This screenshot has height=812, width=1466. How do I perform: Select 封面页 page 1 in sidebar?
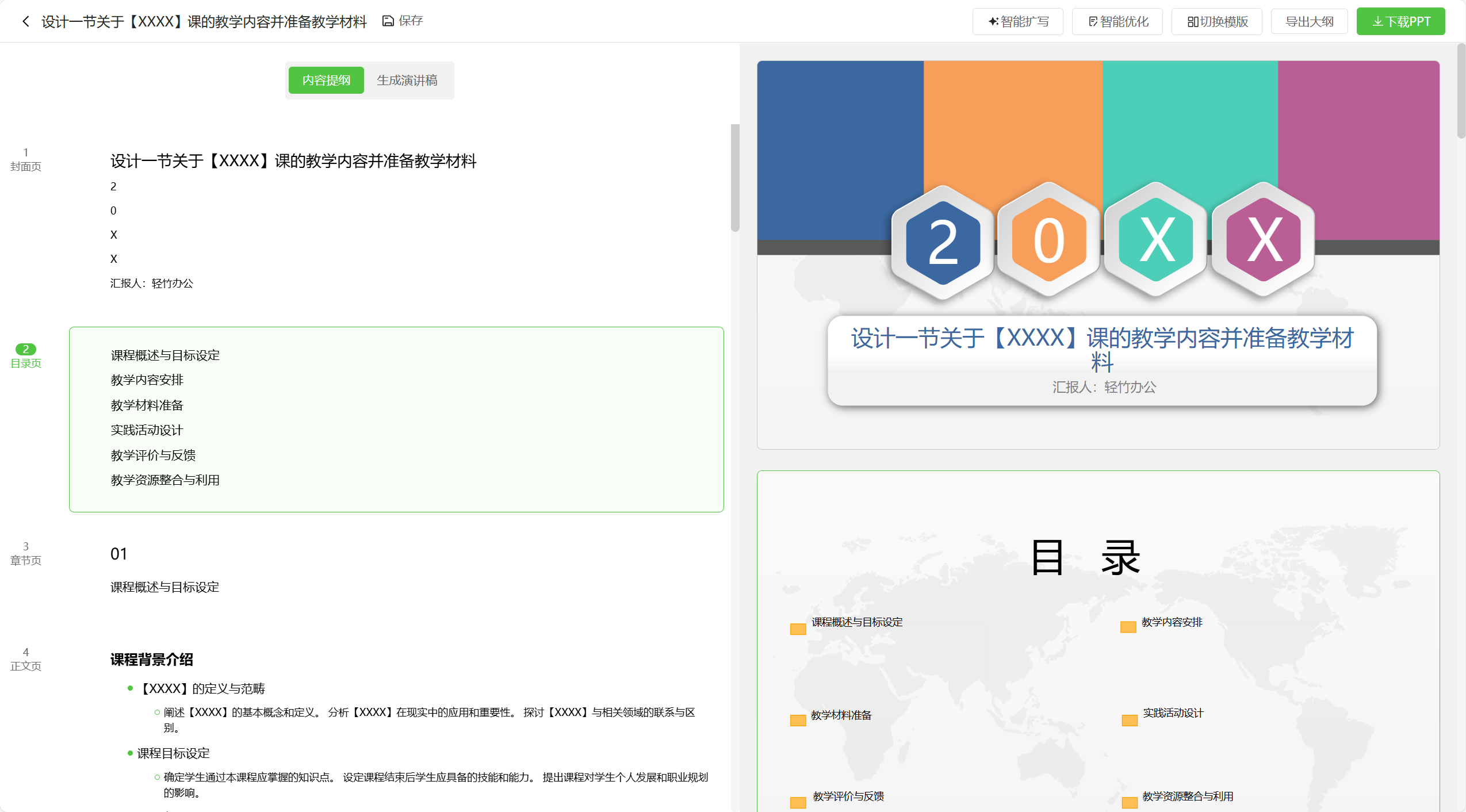tap(25, 160)
